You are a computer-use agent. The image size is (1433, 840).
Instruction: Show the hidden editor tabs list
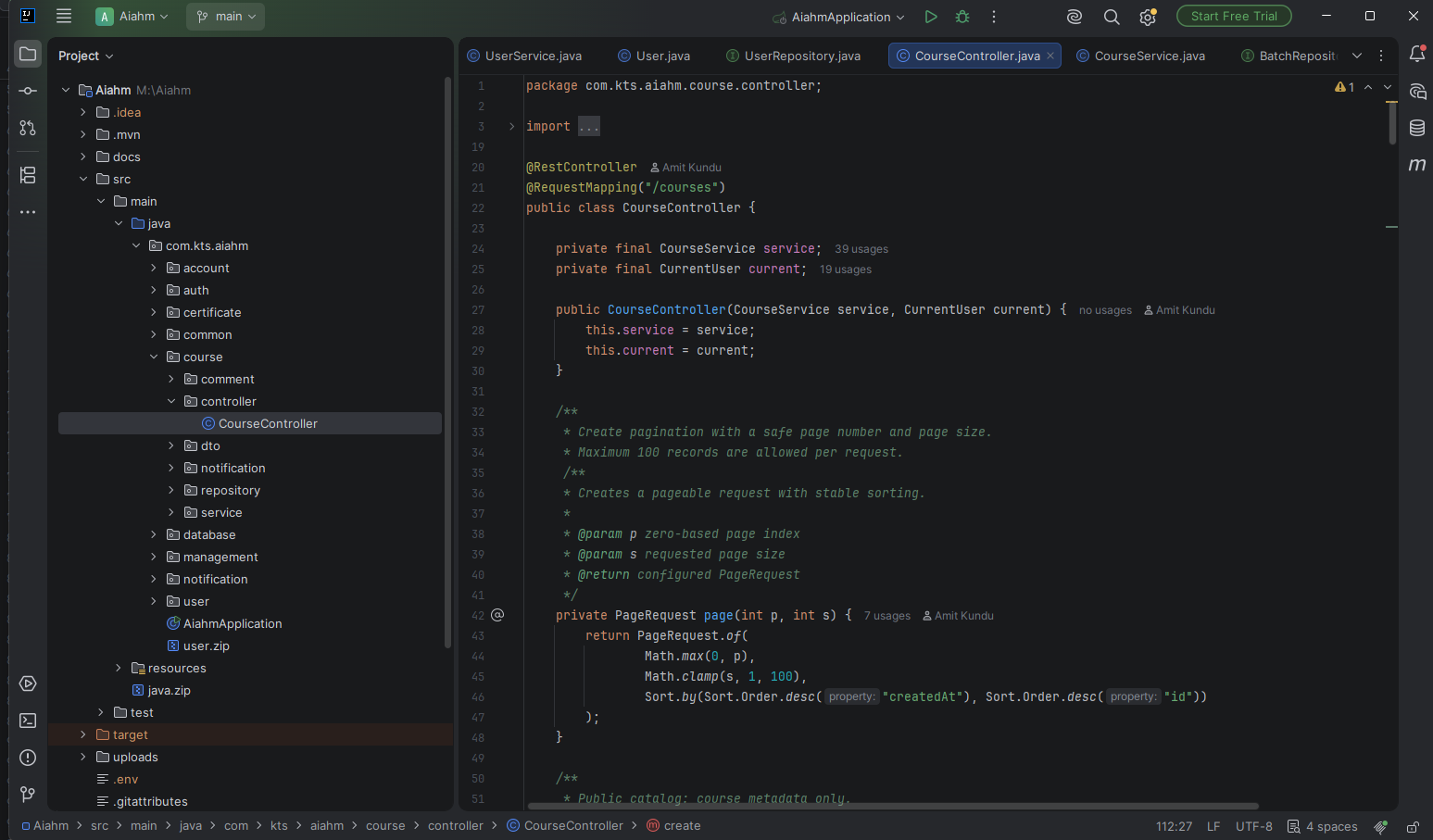coord(1357,56)
